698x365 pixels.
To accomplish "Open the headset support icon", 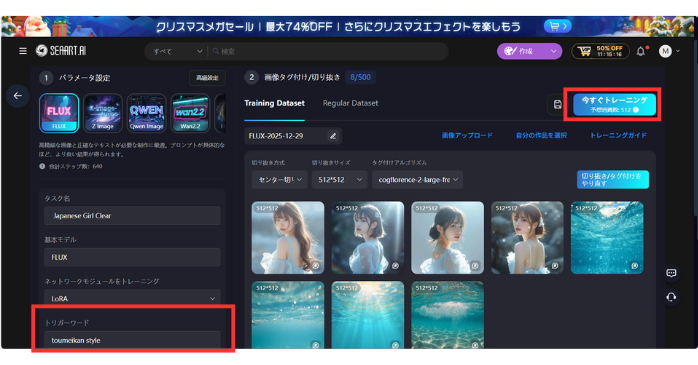I will [x=671, y=297].
